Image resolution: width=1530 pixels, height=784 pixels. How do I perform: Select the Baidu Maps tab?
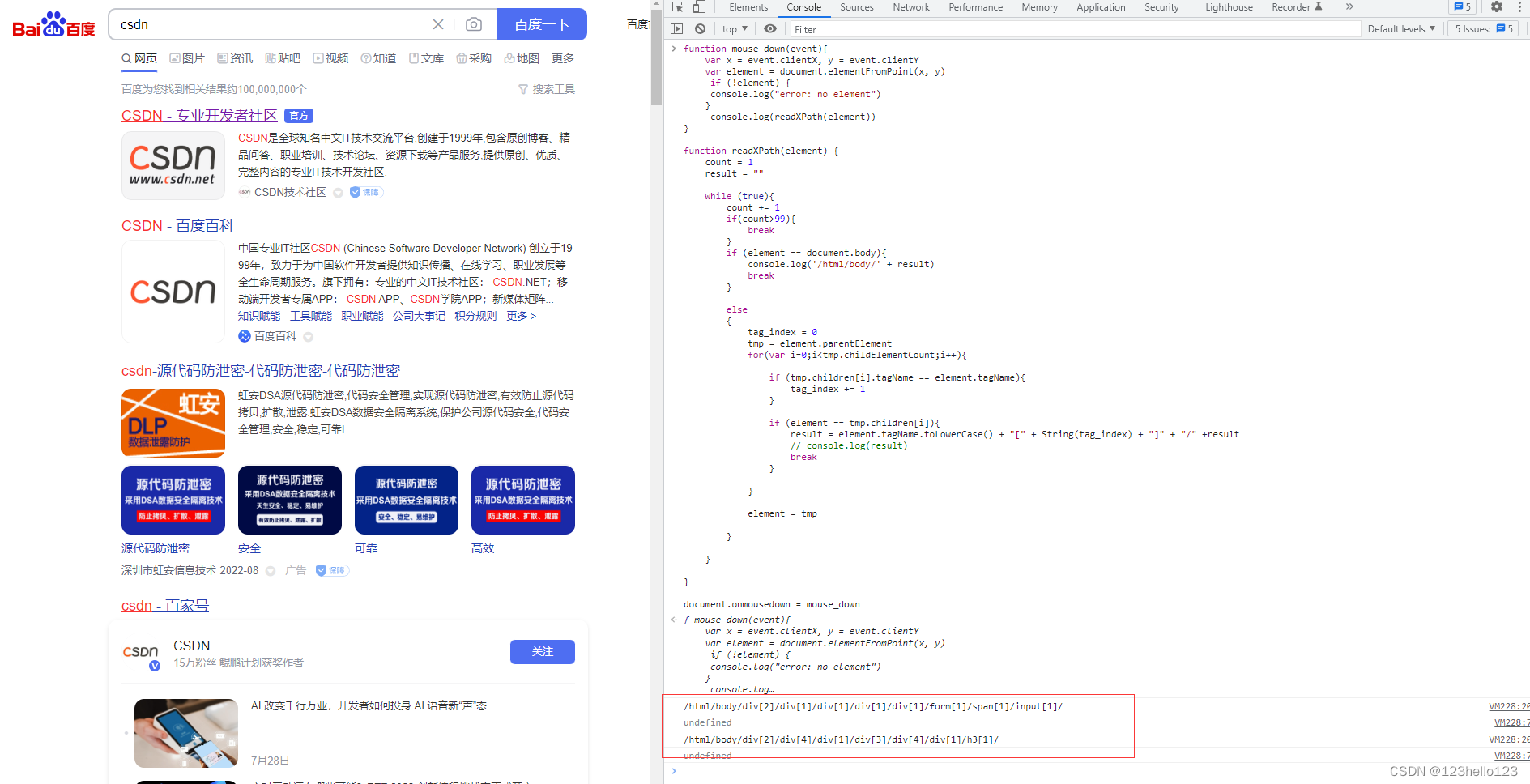(522, 58)
